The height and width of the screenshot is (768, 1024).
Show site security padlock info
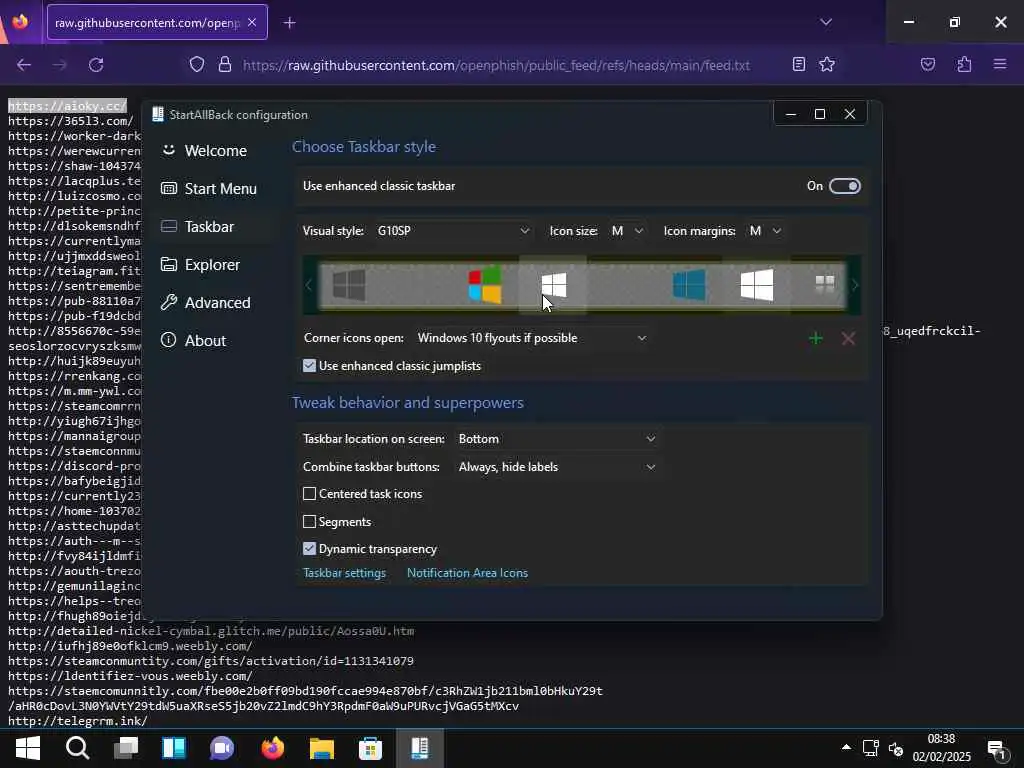coord(225,65)
